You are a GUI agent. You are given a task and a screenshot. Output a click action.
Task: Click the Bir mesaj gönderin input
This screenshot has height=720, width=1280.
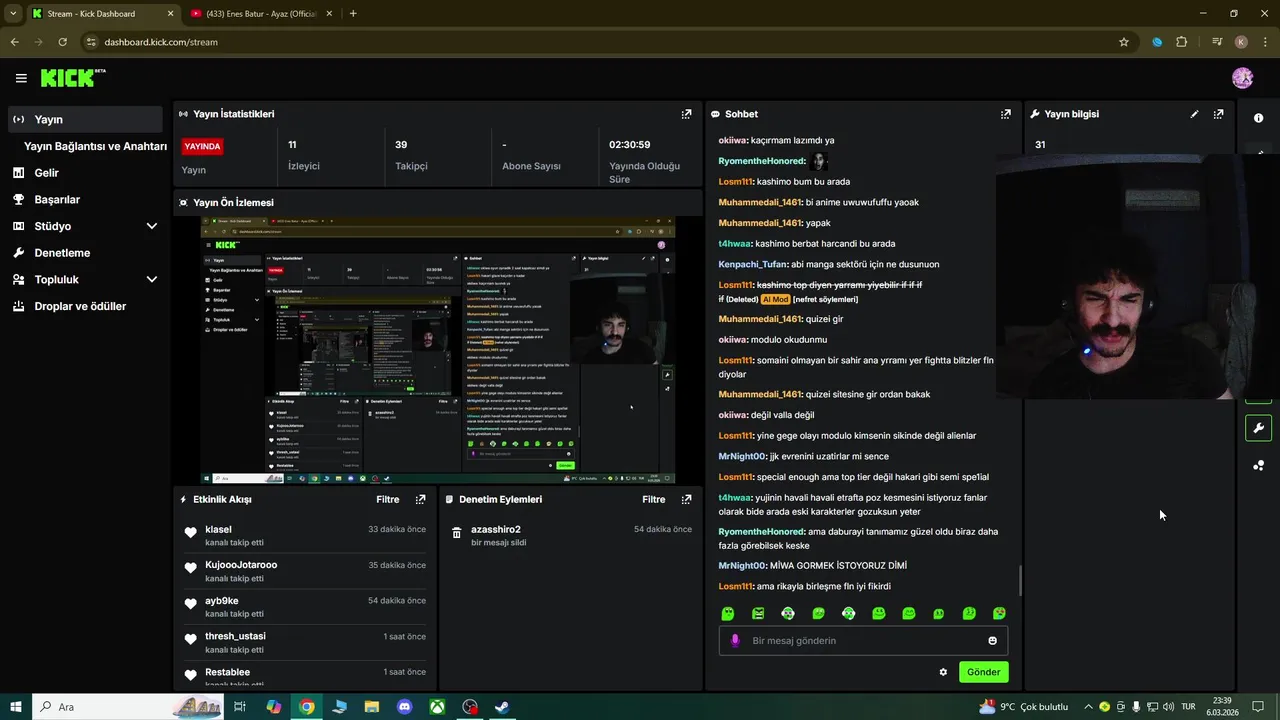point(863,640)
